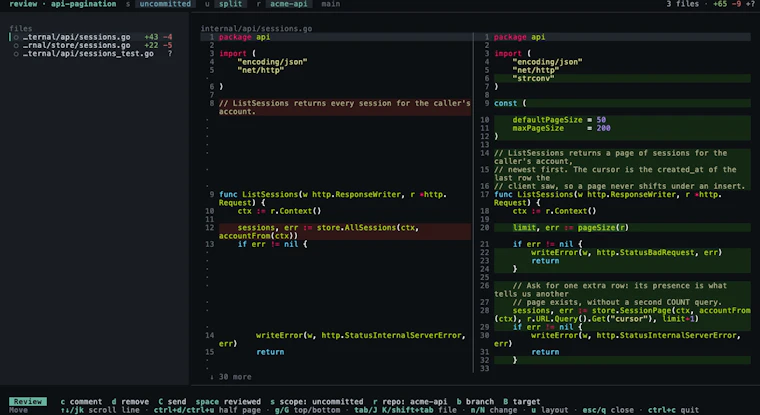Screen dimensions: 760x415
Task: Click the 's scope: uncommitted' hint
Action: 317,402
